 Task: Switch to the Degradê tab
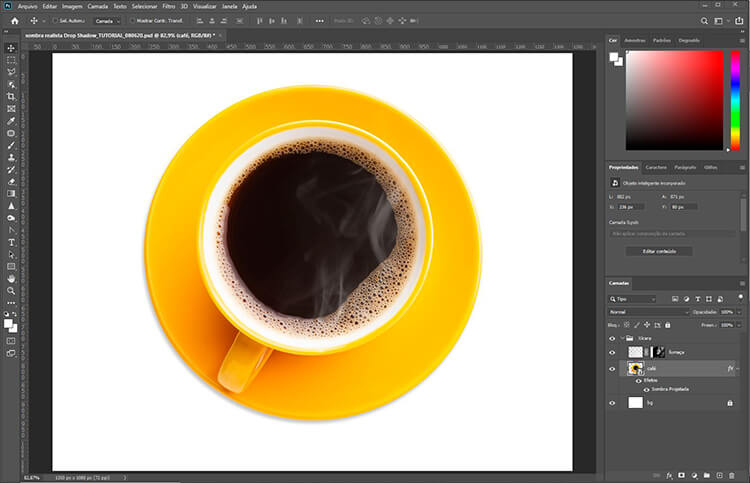click(689, 41)
